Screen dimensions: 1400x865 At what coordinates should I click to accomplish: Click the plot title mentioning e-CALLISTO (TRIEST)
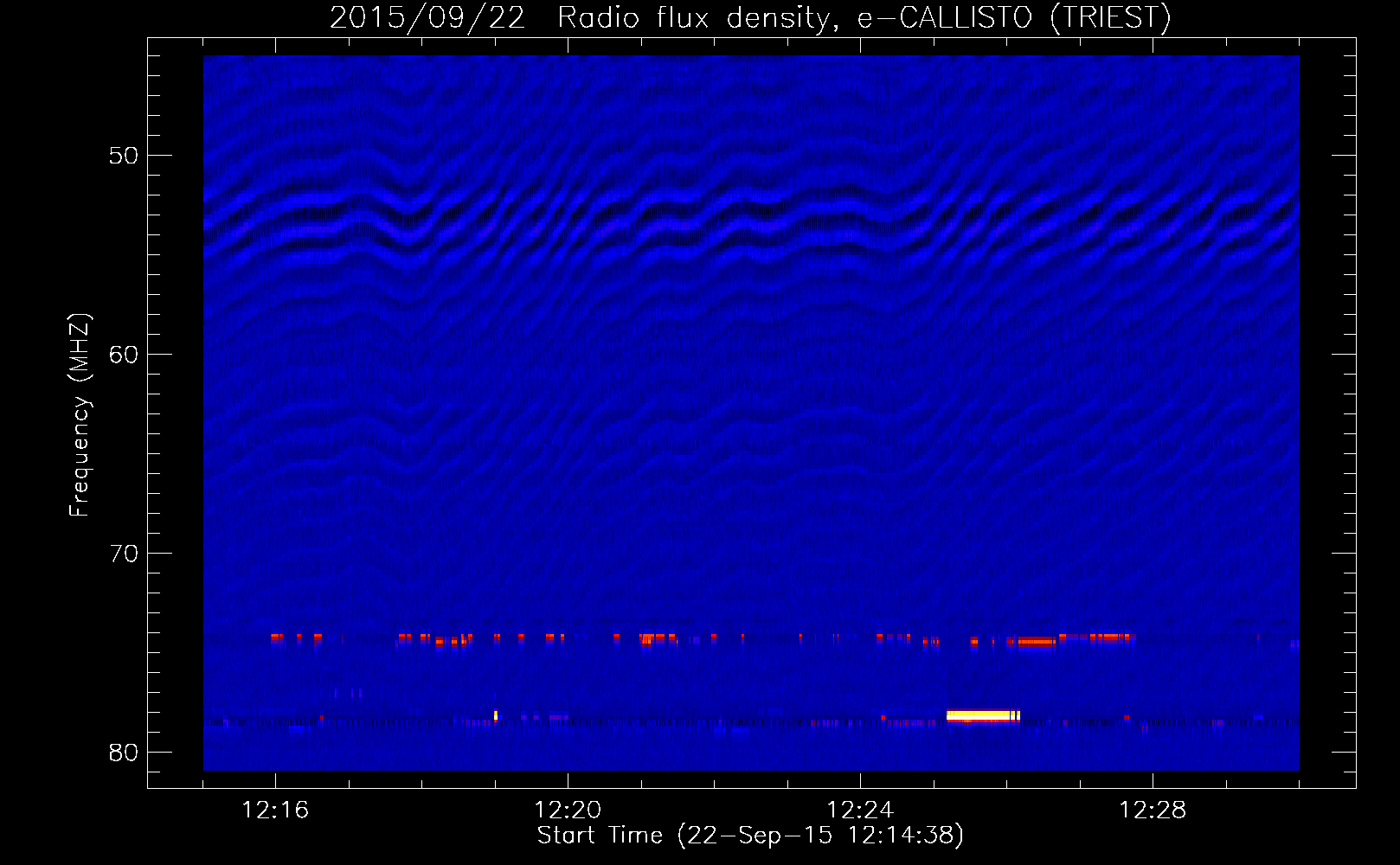pyautogui.click(x=750, y=17)
